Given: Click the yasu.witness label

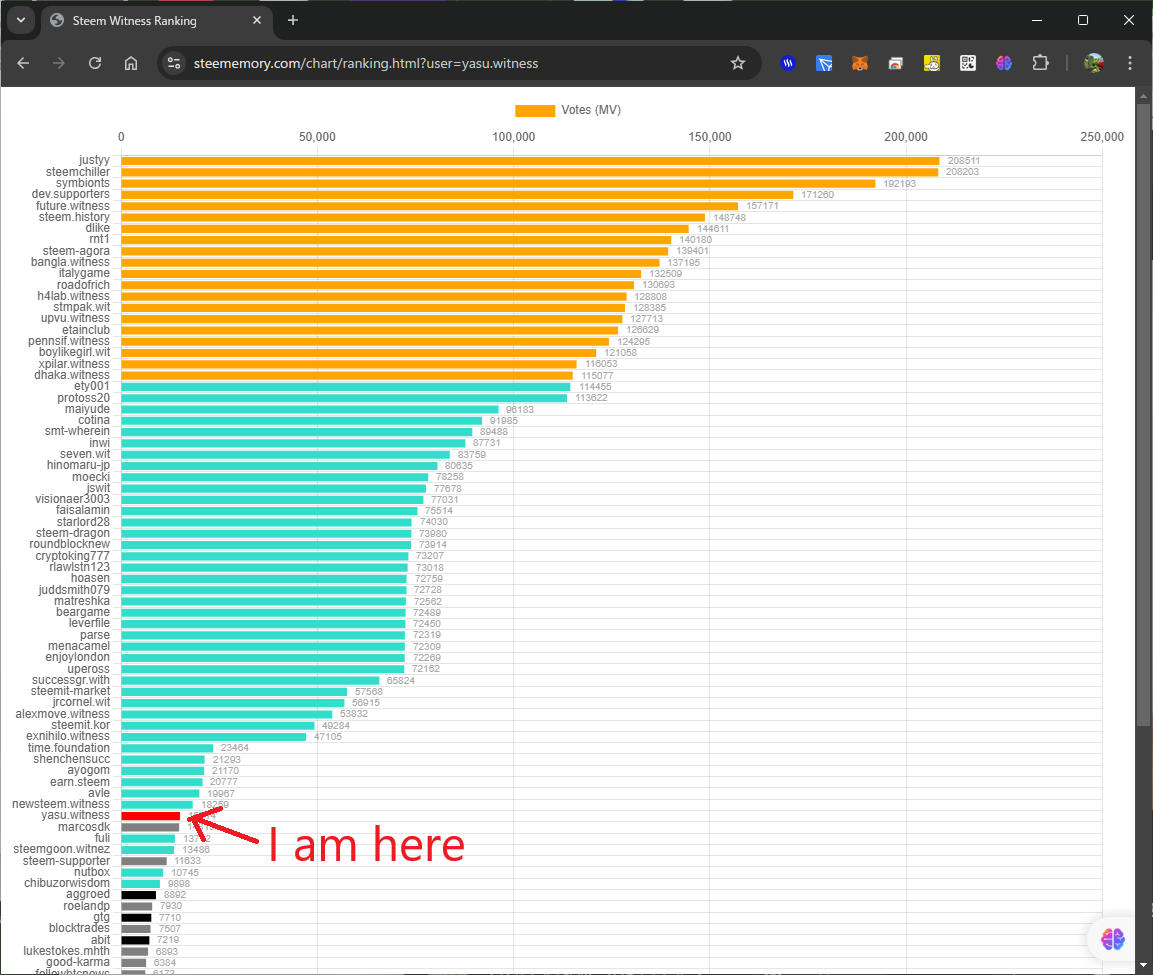Looking at the screenshot, I should (x=75, y=815).
